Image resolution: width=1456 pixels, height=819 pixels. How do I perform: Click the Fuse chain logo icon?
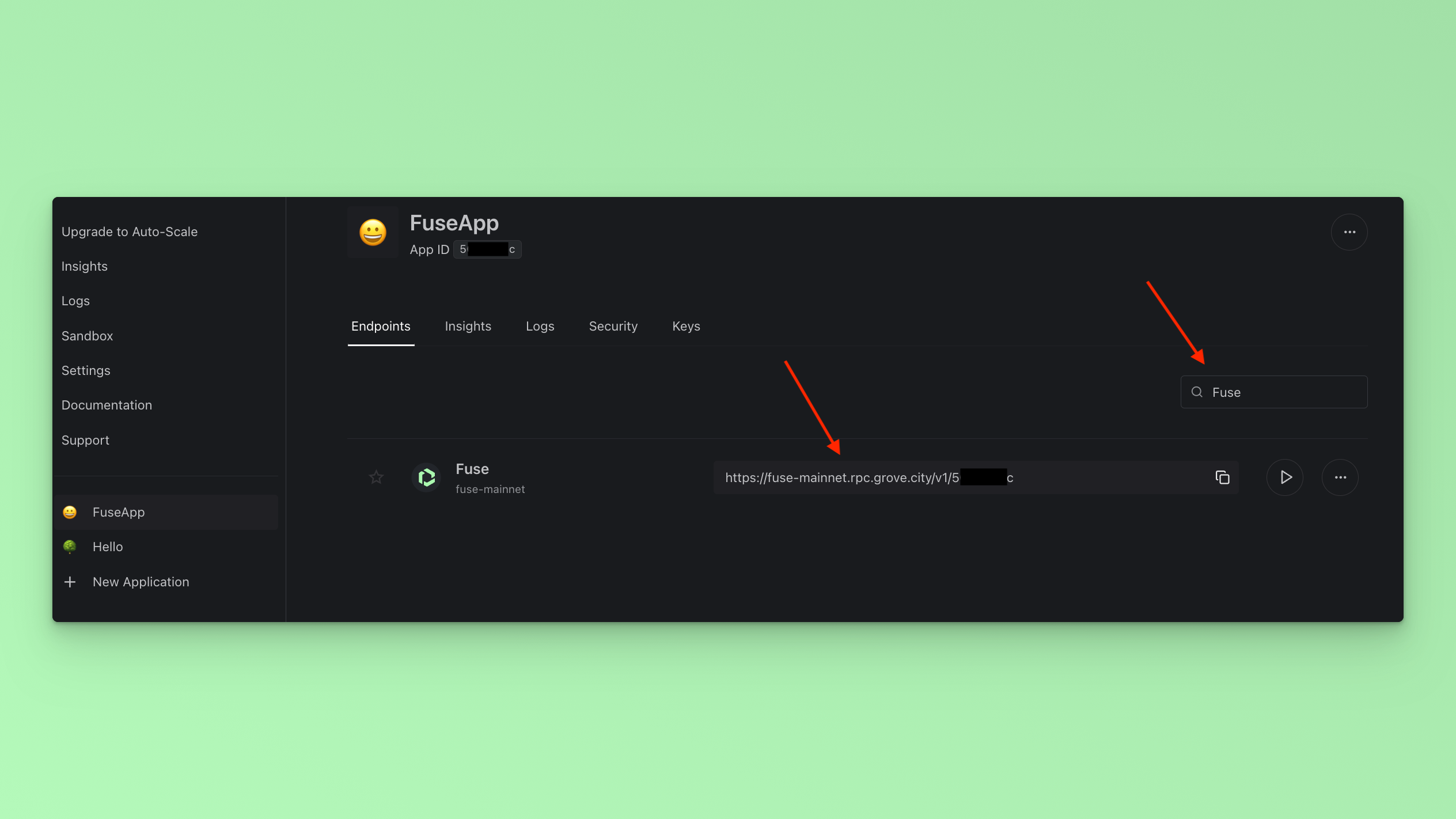pos(426,477)
